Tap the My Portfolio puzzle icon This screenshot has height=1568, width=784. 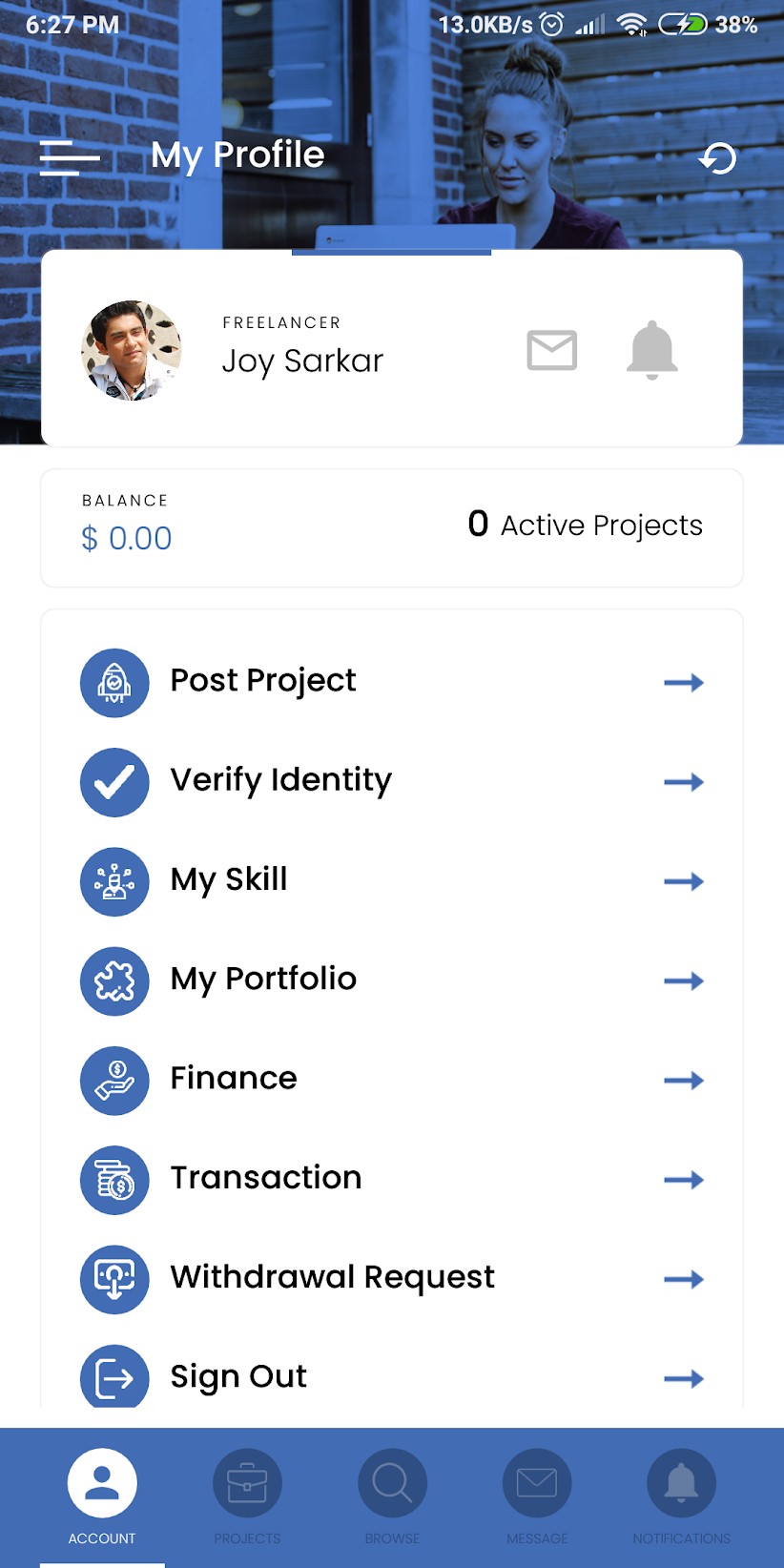coord(114,981)
